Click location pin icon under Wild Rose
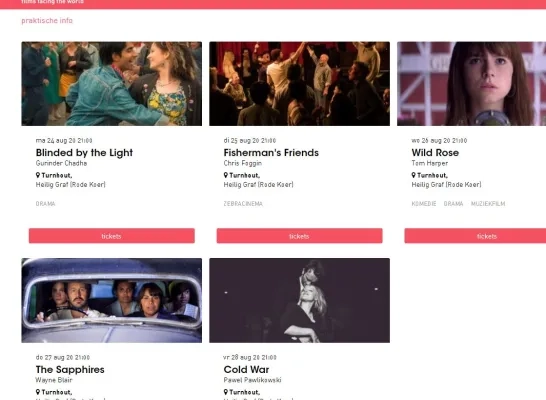 414,175
